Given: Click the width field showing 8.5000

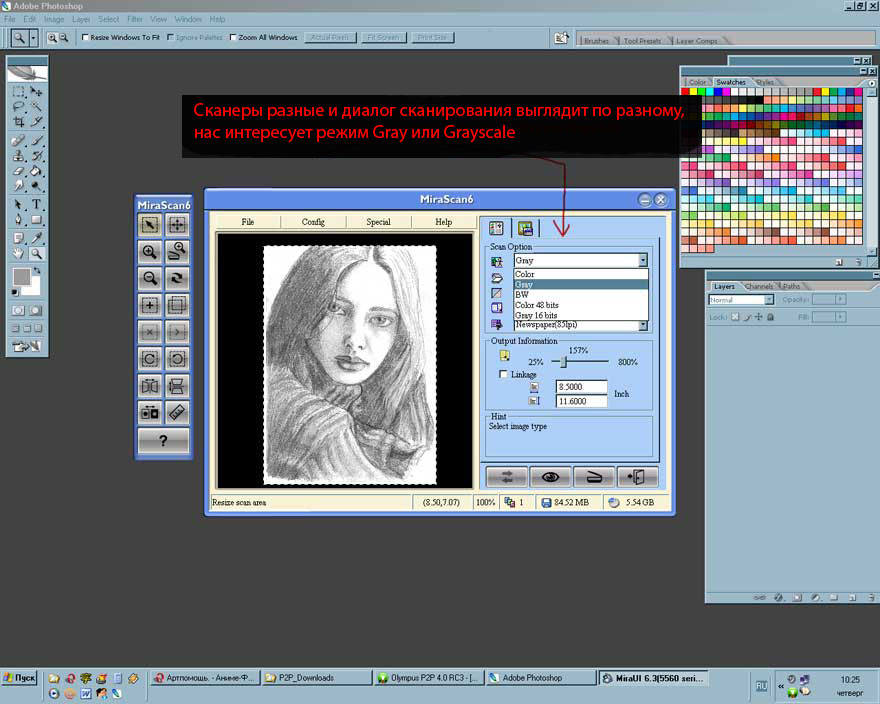Looking at the screenshot, I should (581, 387).
